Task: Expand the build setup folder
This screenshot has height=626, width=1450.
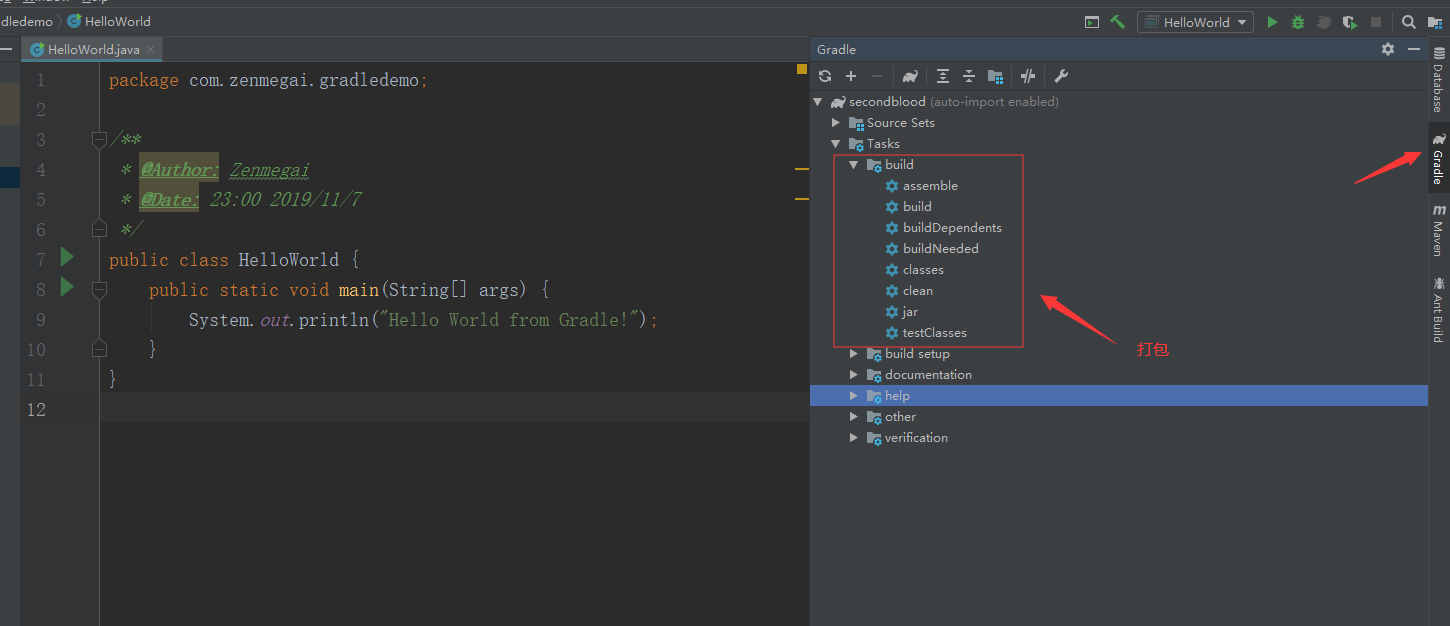Action: 854,354
